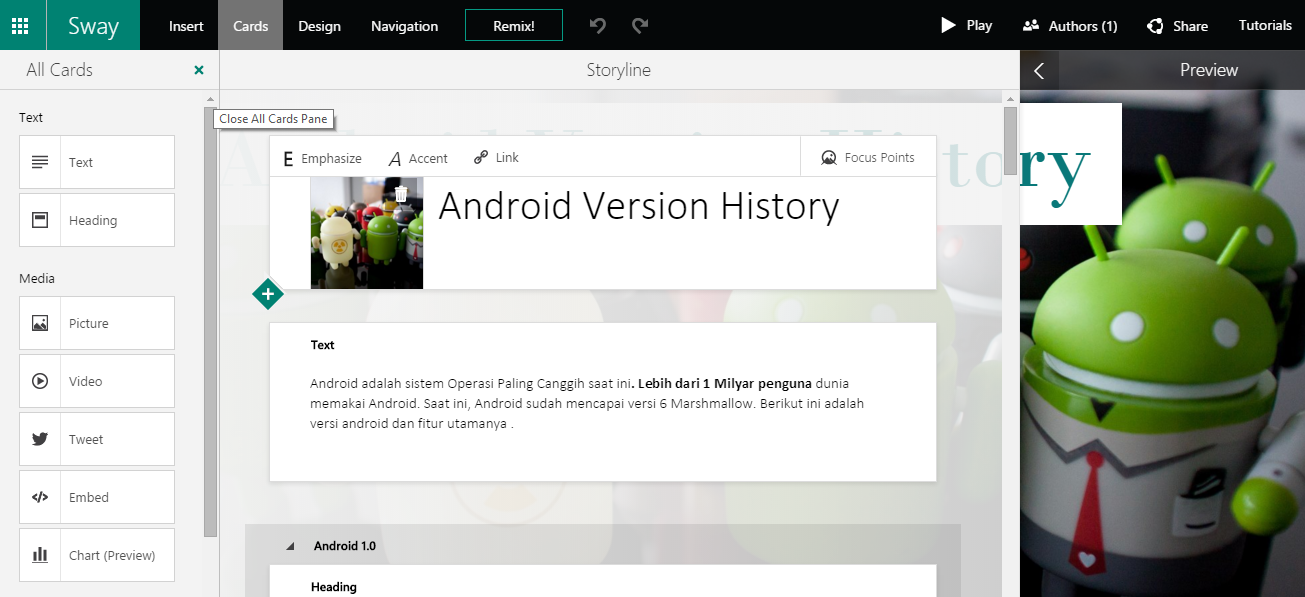Open the Navigation tab

[x=404, y=26]
